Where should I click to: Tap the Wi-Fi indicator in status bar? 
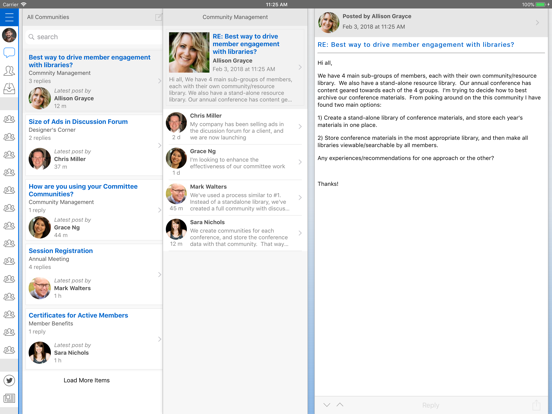tap(24, 4)
